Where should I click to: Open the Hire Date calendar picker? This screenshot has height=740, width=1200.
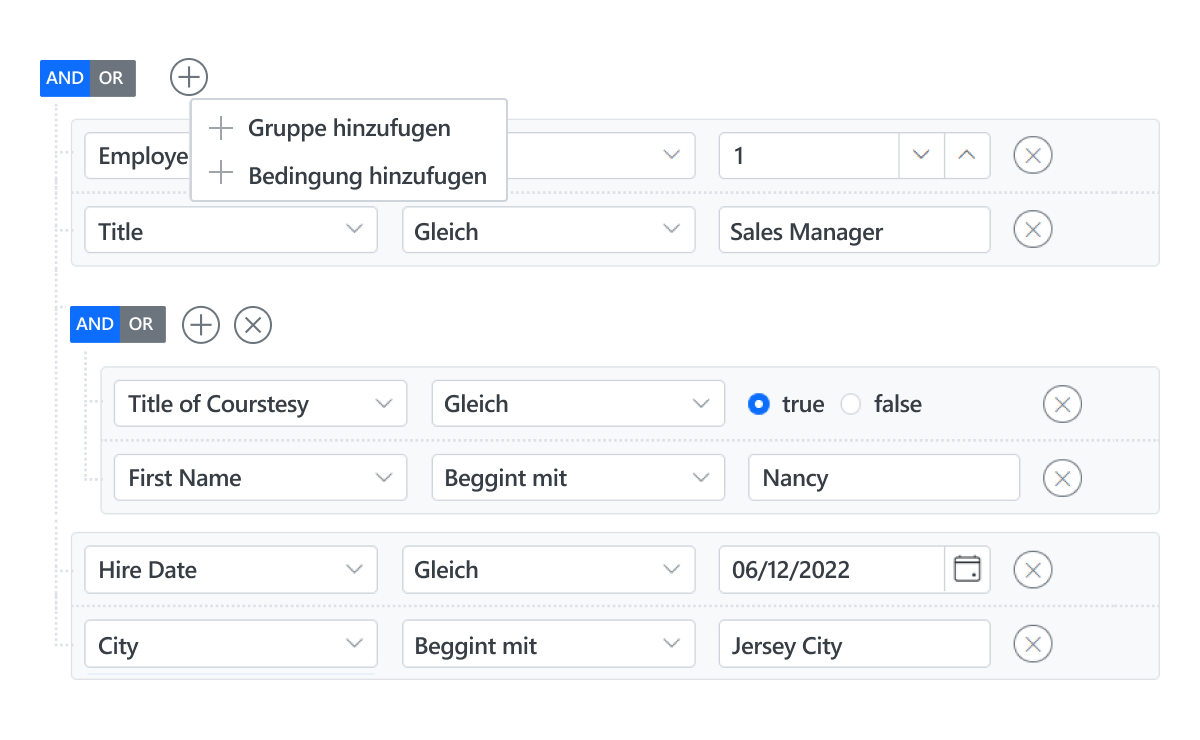pos(967,570)
